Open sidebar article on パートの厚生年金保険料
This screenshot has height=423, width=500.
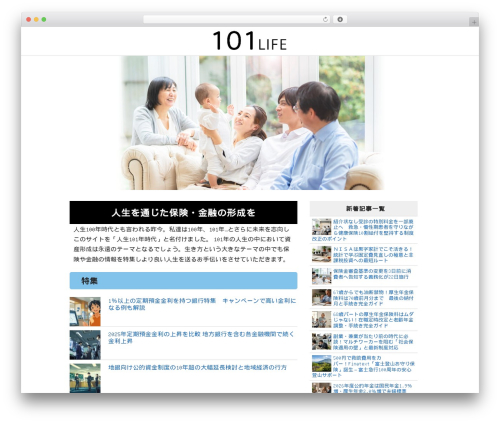pos(373,320)
